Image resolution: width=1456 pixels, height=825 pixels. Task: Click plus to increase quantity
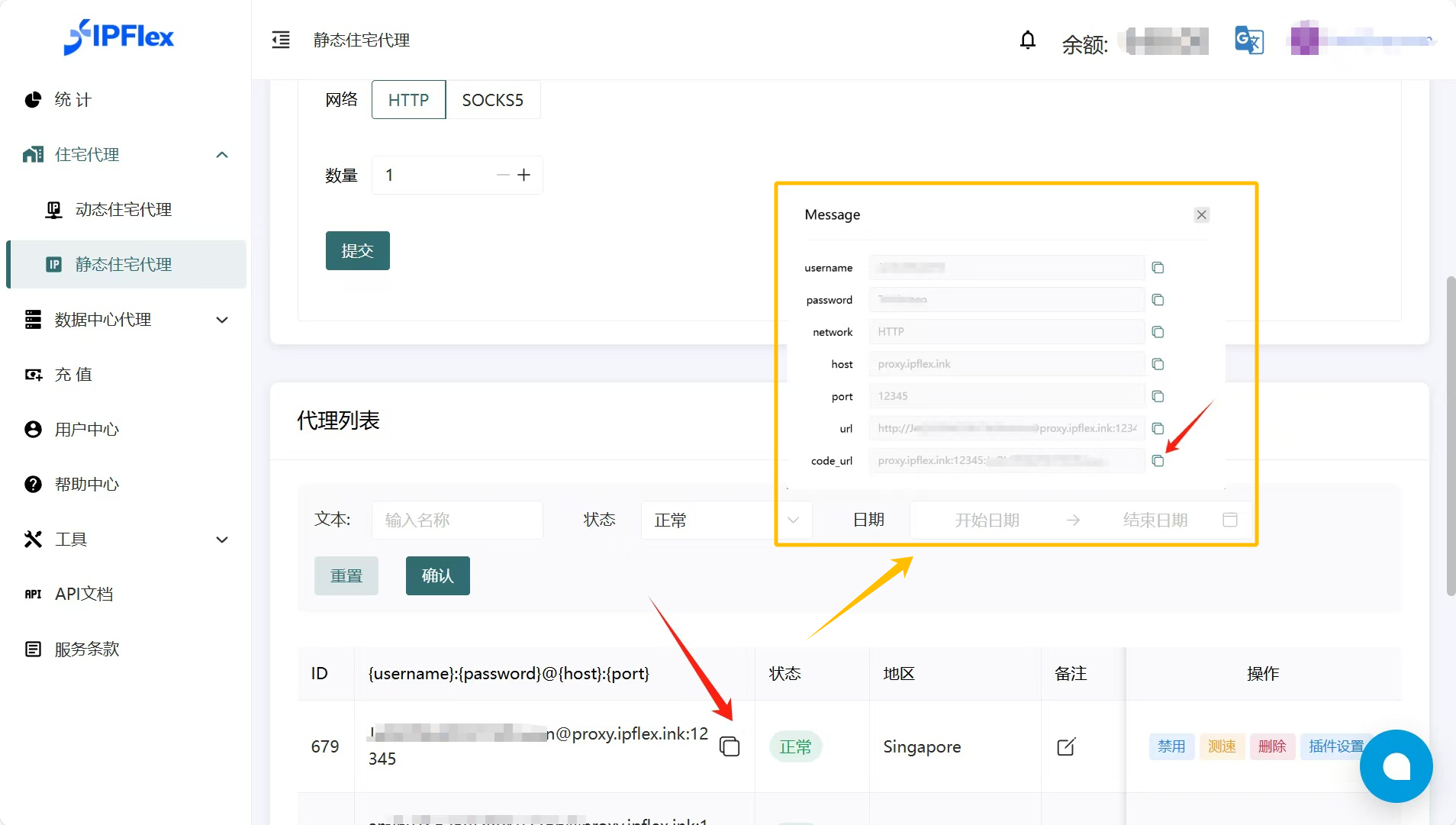523,176
